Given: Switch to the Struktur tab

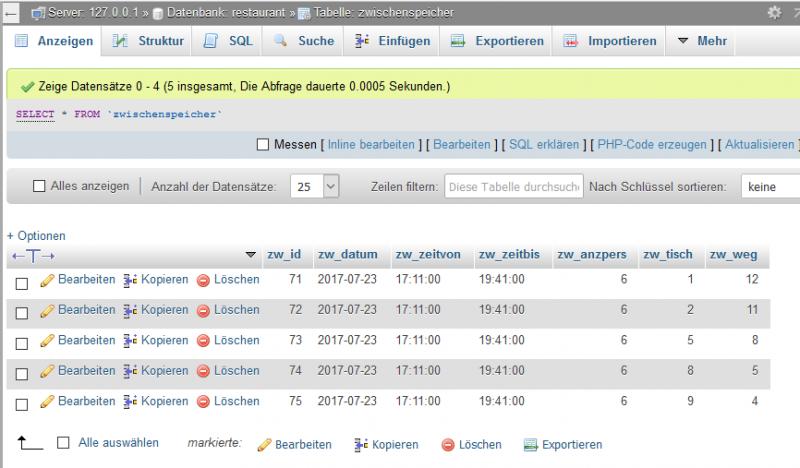Looking at the screenshot, I should pos(150,41).
